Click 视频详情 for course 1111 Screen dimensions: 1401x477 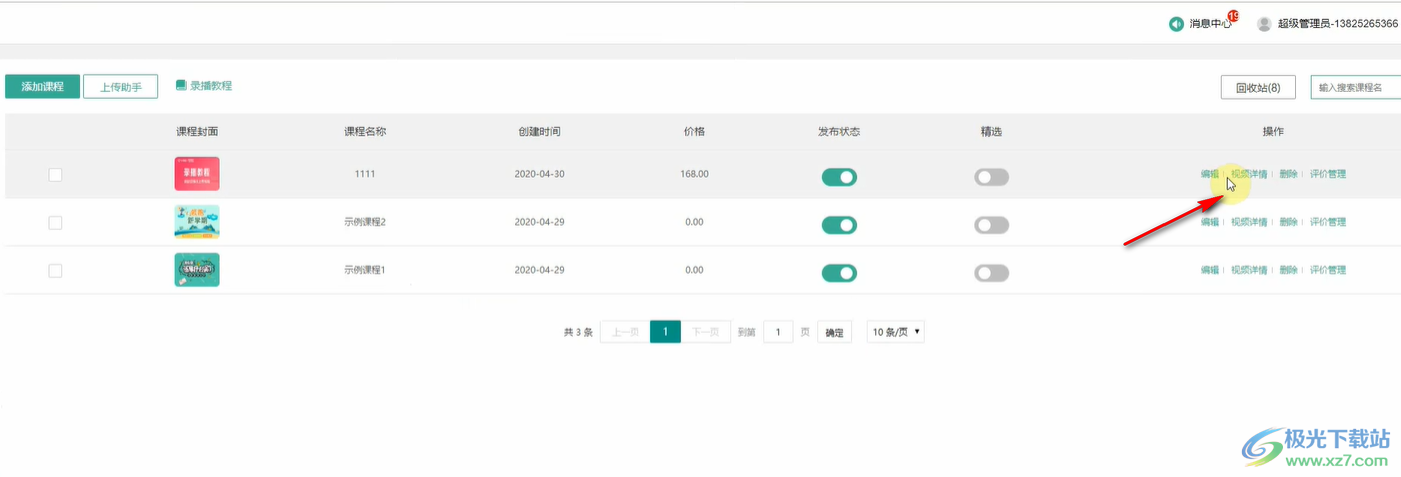click(x=1249, y=174)
